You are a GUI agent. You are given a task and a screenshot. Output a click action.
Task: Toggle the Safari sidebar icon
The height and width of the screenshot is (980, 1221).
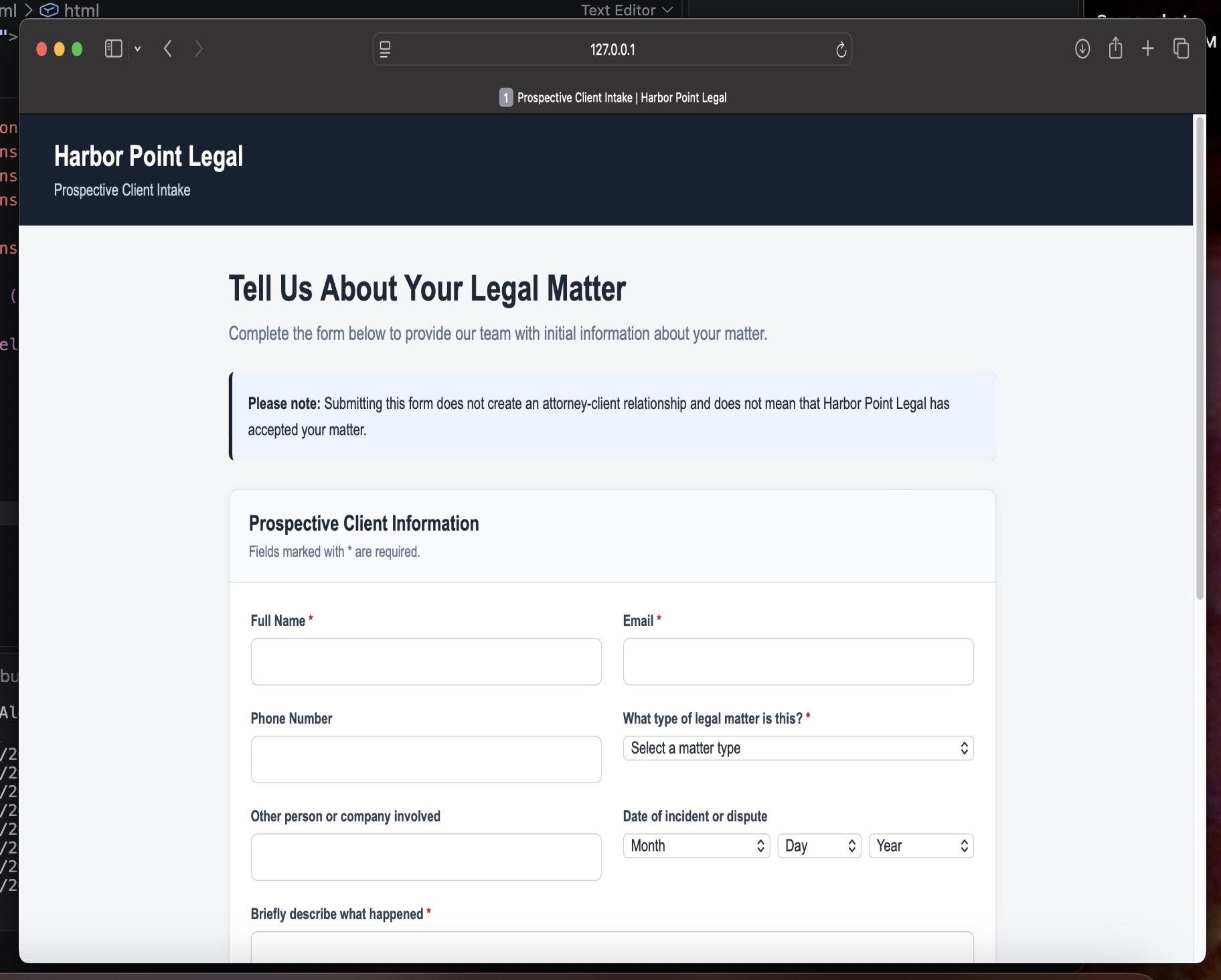click(x=114, y=49)
